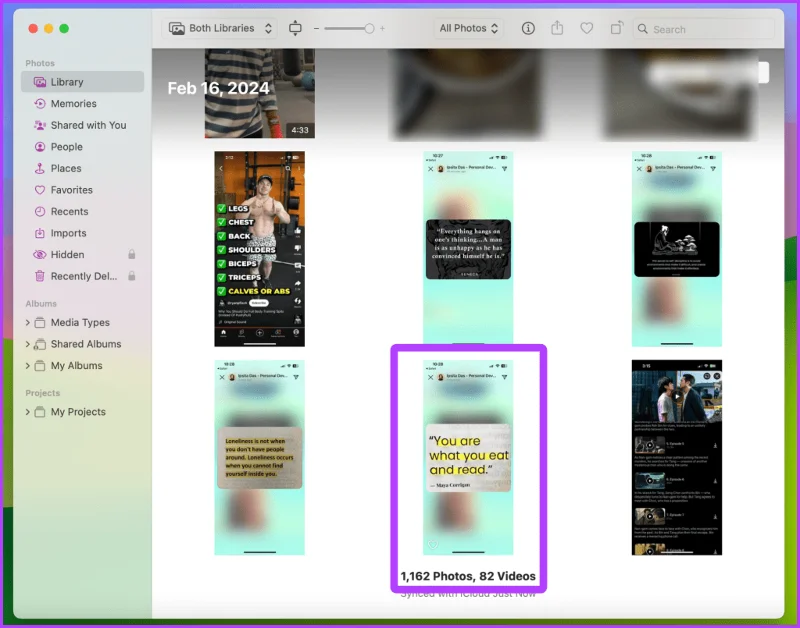
Task: Open Shared with You icon
Action: (40, 125)
